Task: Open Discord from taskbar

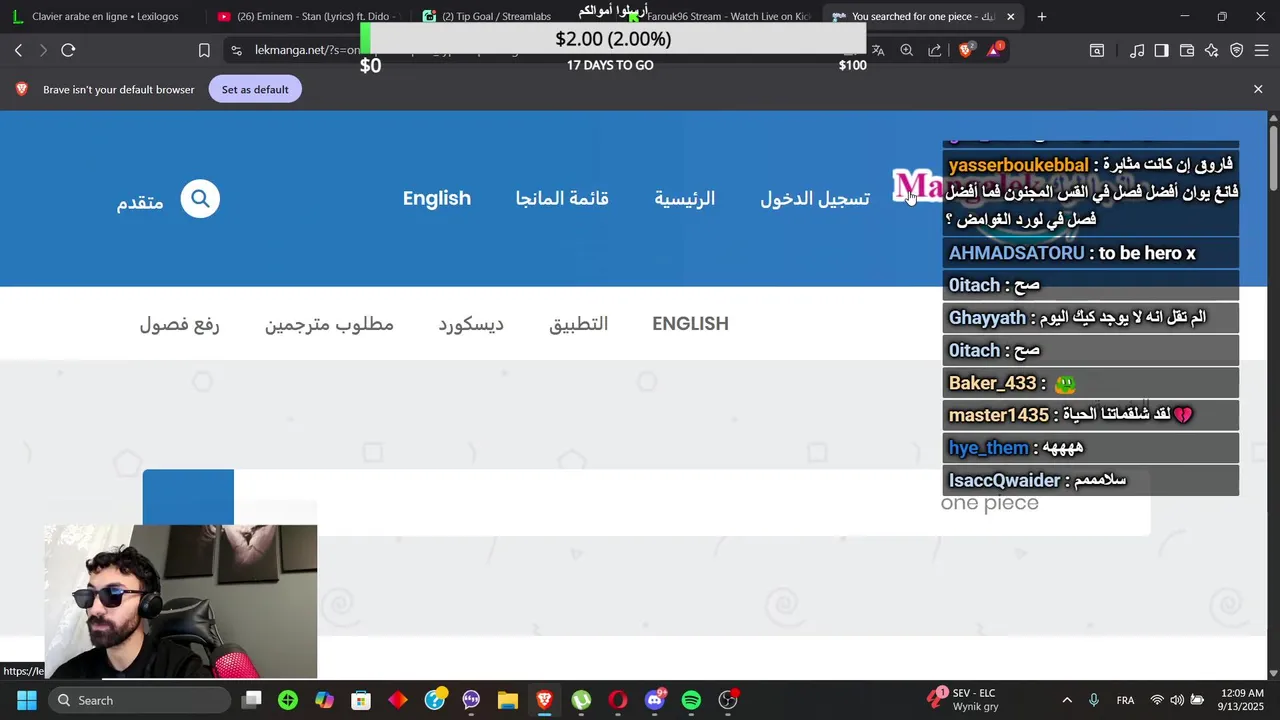Action: coord(655,700)
